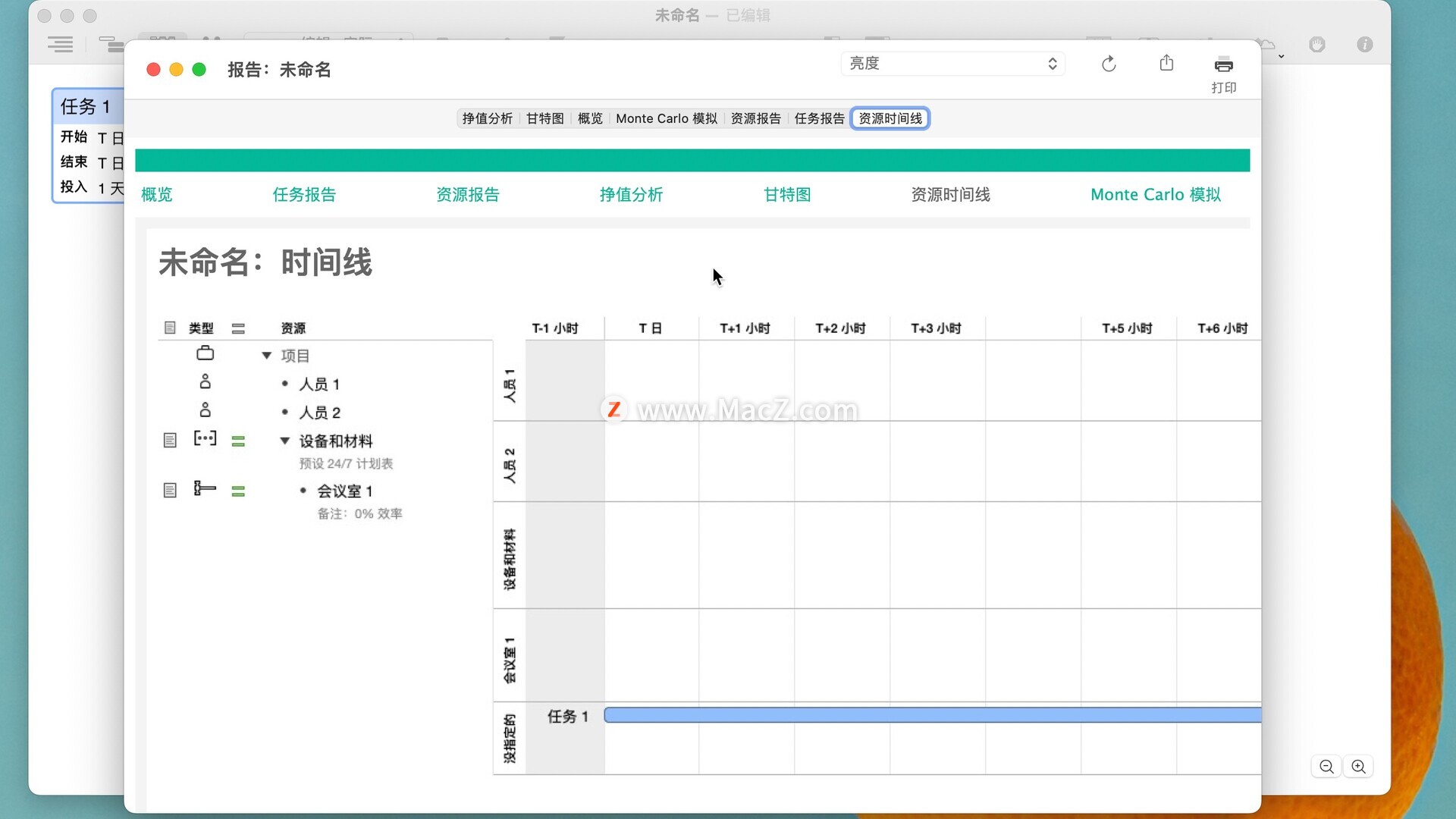Click the green calendar icon for 会议室 1

pyautogui.click(x=238, y=491)
